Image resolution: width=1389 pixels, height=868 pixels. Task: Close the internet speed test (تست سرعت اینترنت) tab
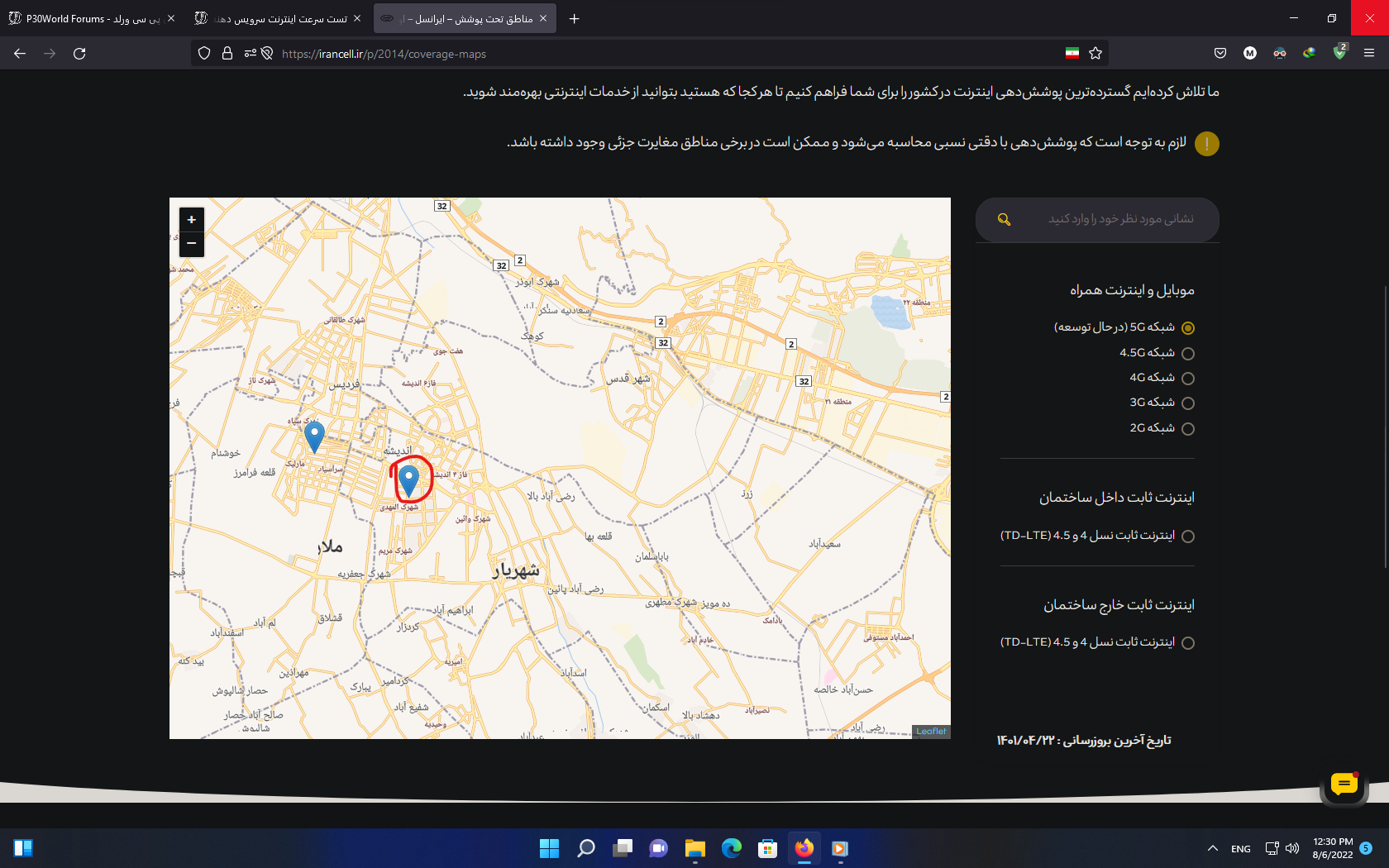click(x=357, y=18)
